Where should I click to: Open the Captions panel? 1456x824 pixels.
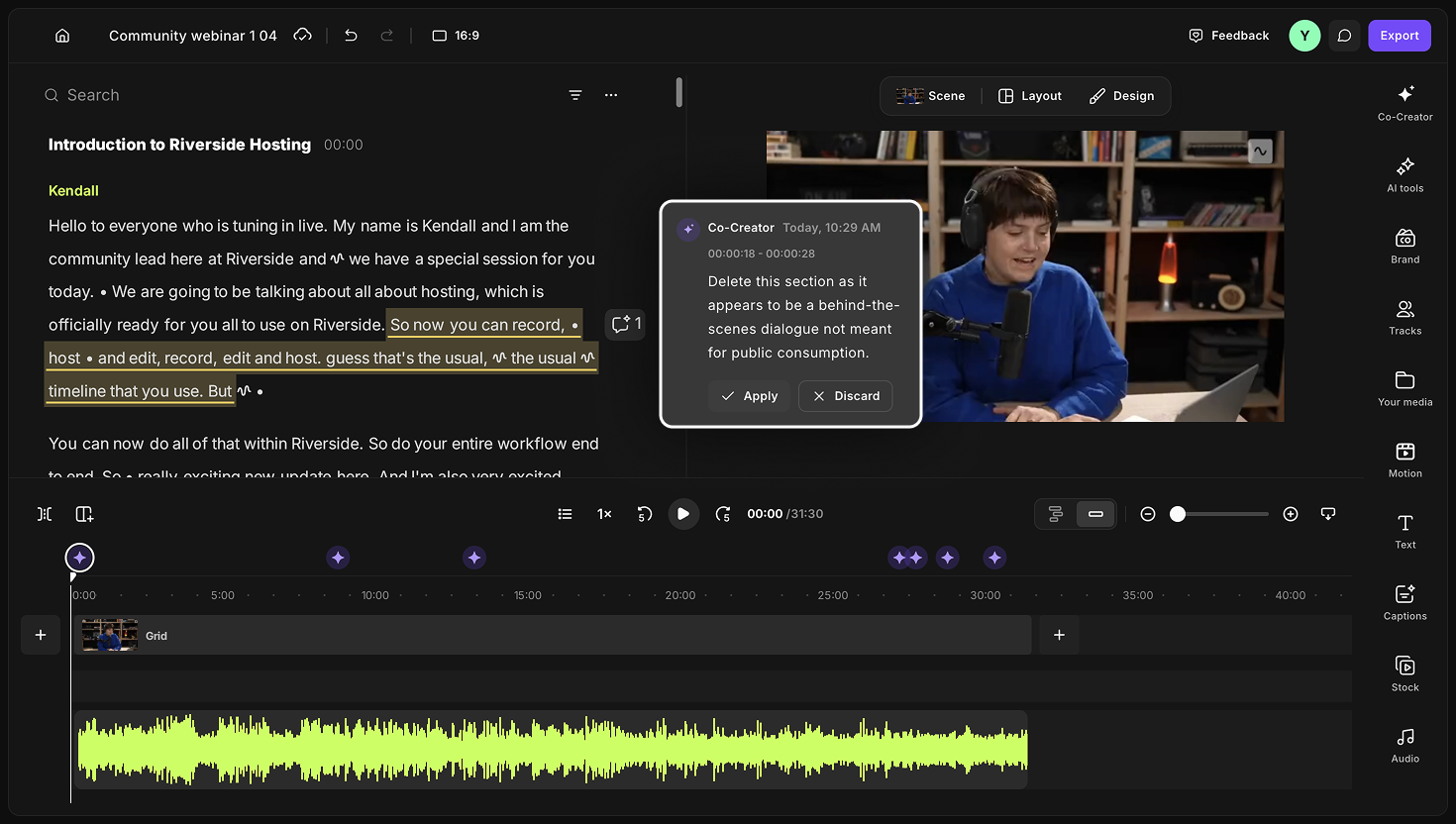click(x=1404, y=602)
